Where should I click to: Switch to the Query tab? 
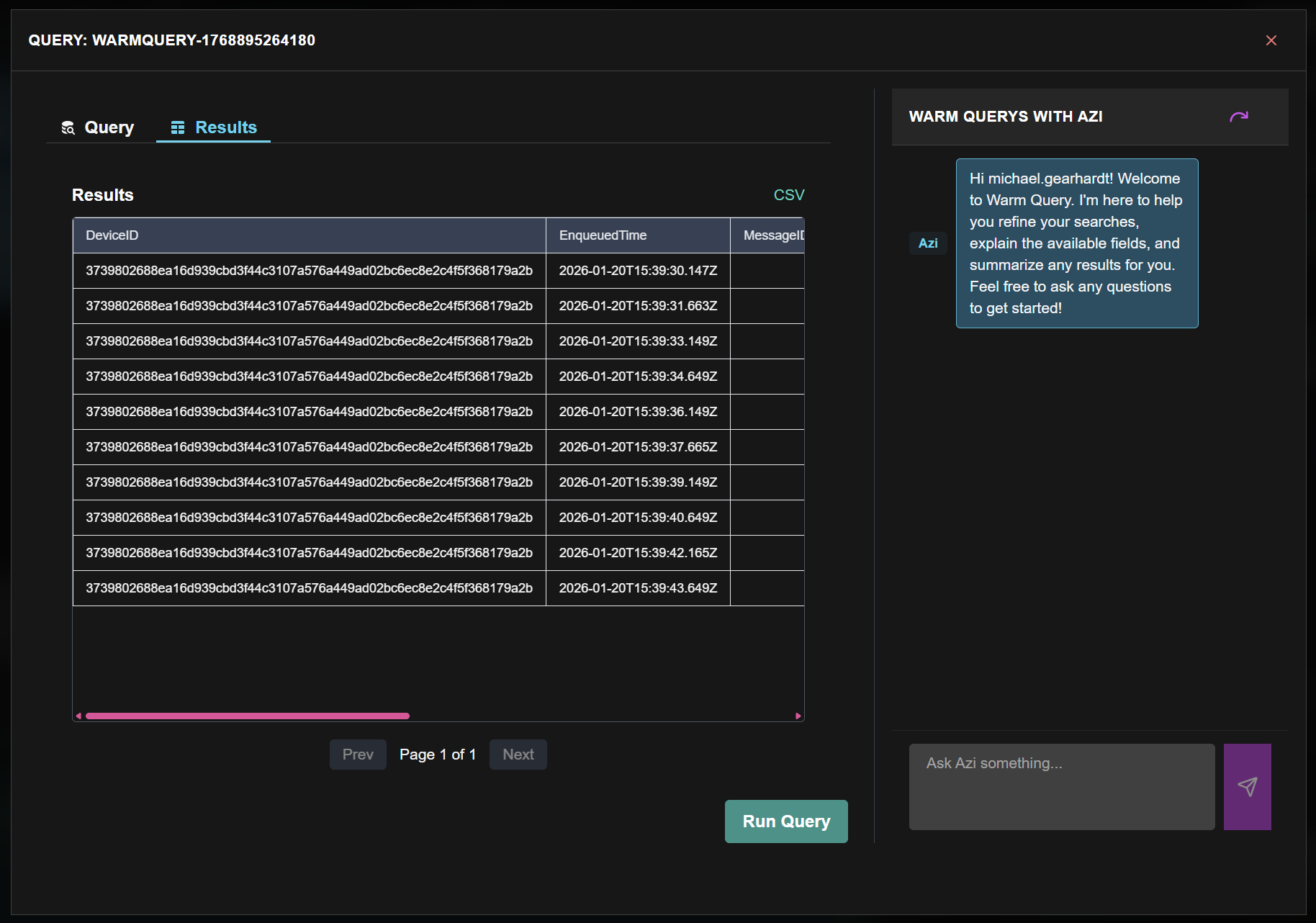tap(99, 127)
